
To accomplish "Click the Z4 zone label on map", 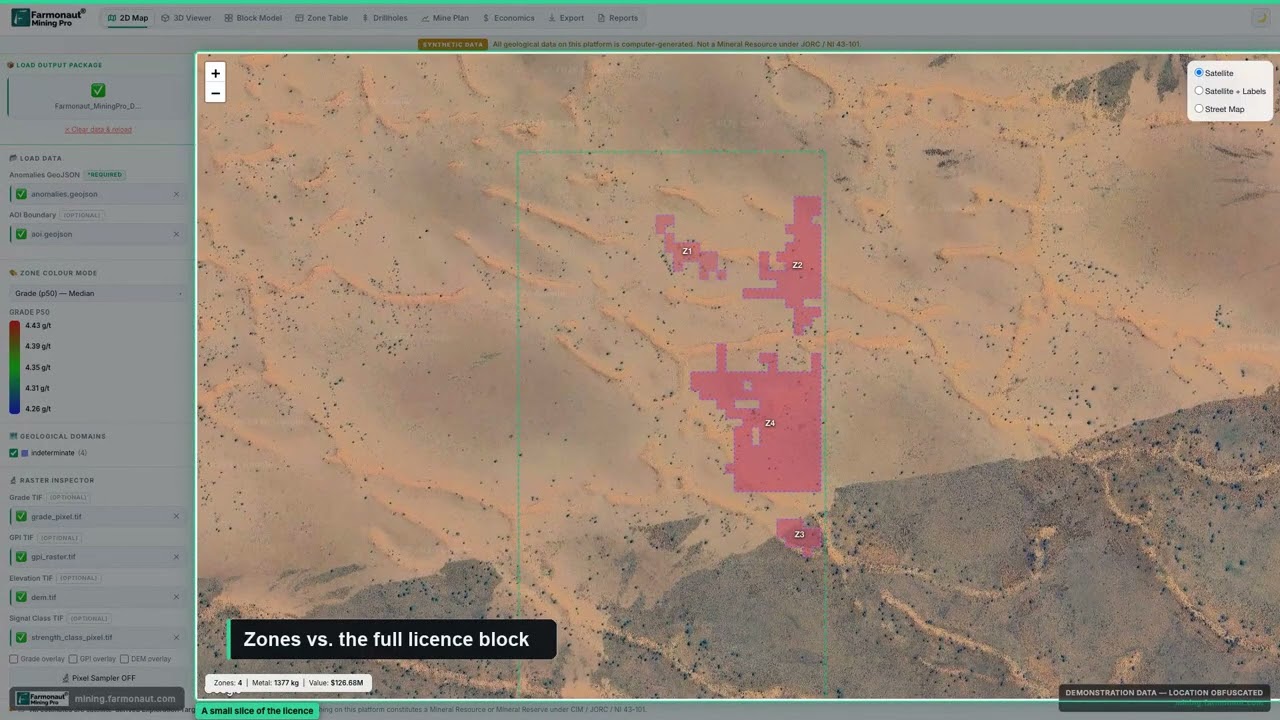I will click(770, 423).
